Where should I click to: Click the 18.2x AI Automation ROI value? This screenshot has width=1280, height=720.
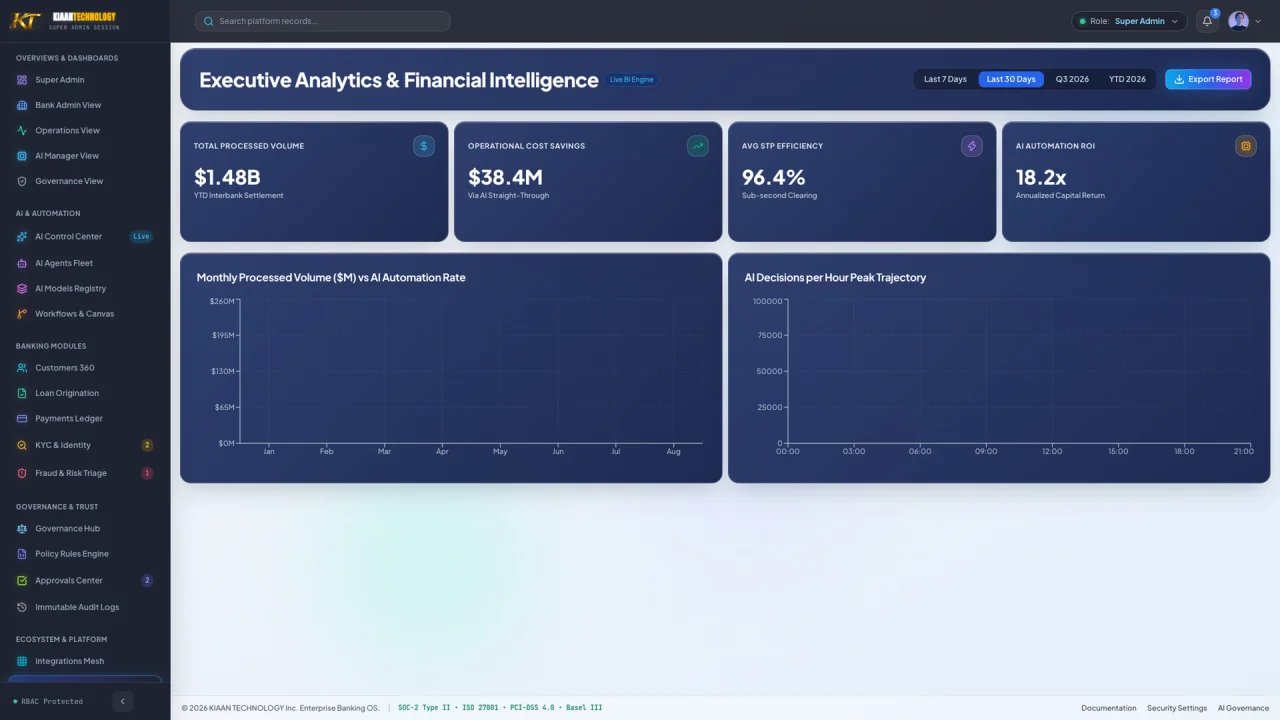point(1041,177)
